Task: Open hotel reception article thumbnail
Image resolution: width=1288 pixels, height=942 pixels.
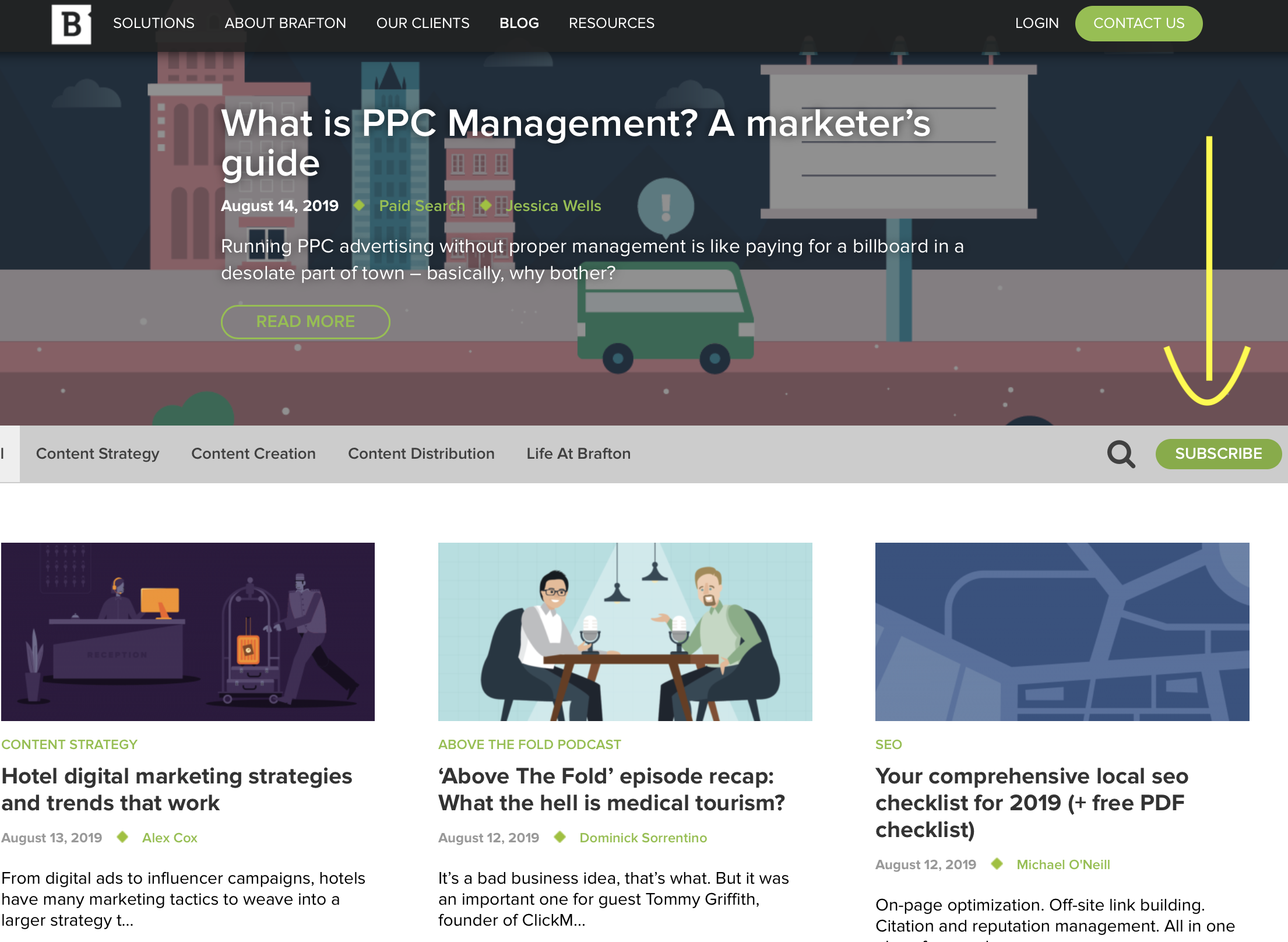Action: (188, 631)
